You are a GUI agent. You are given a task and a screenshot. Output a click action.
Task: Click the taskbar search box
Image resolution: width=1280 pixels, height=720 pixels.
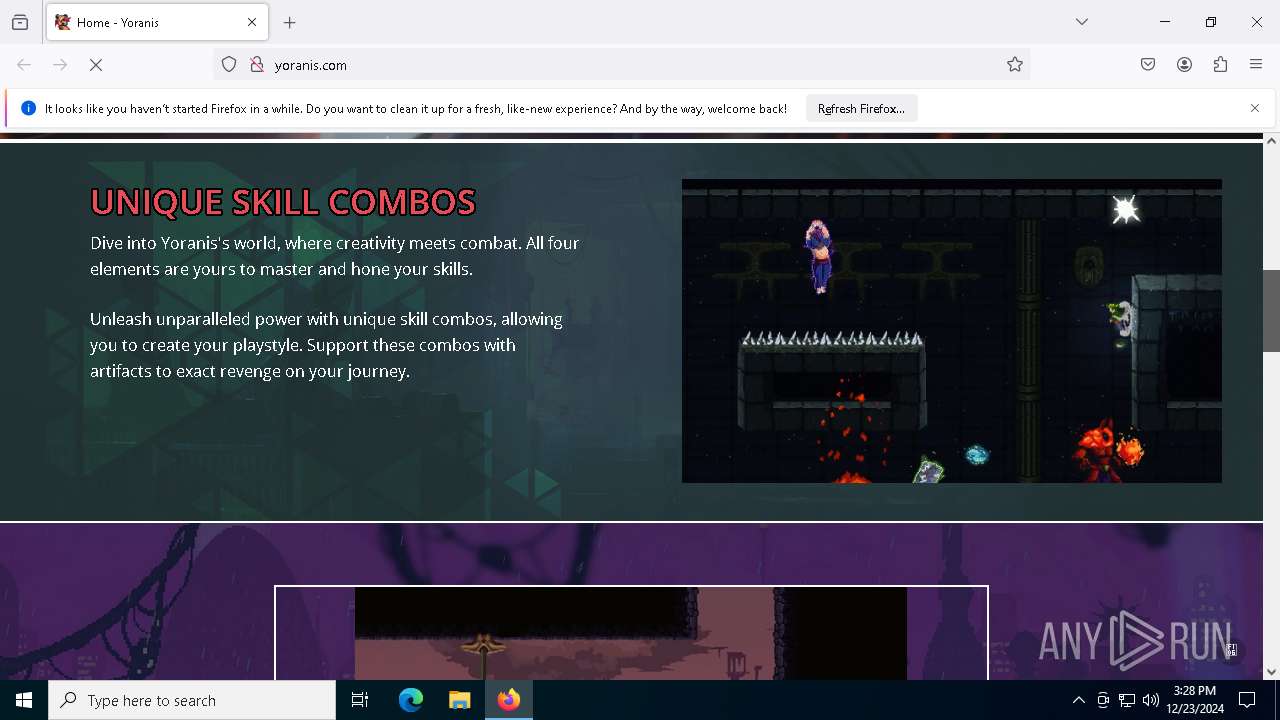click(192, 700)
